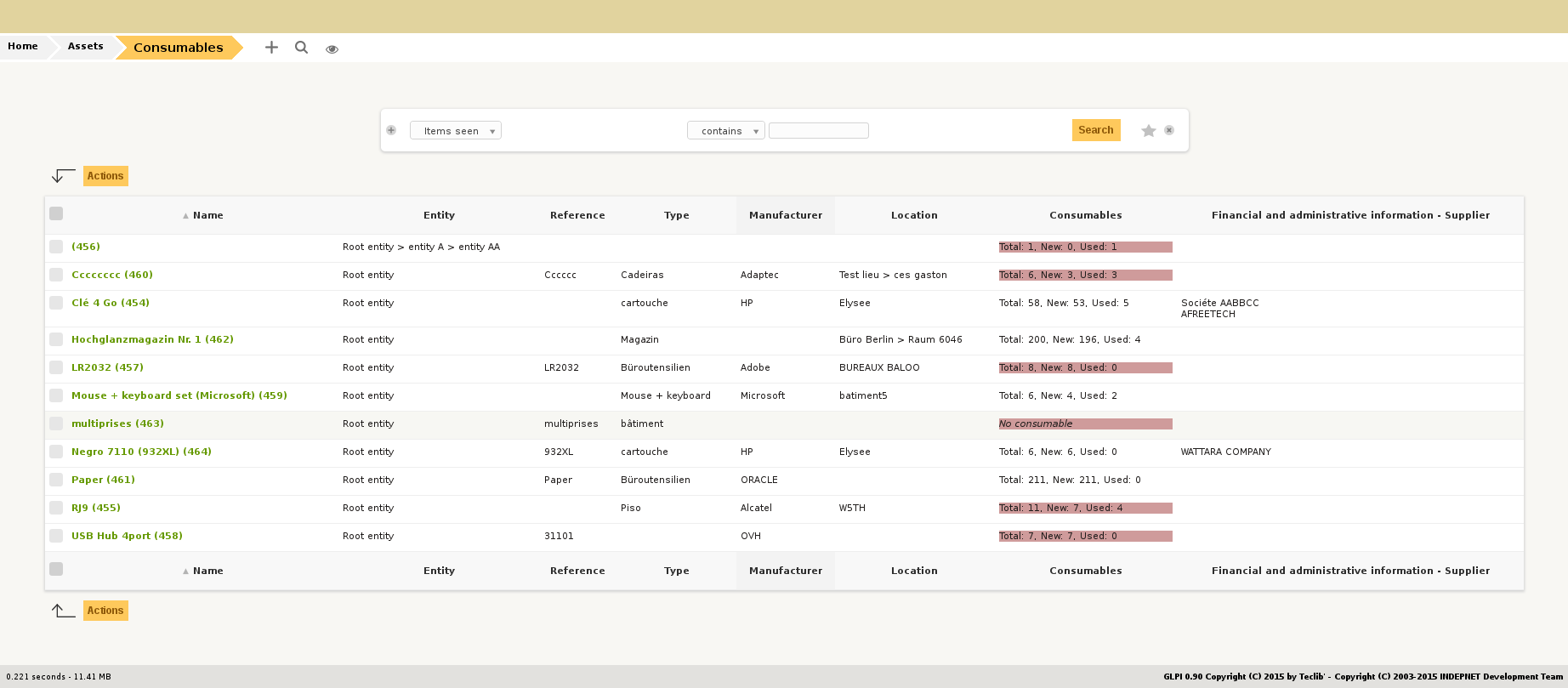Open the Items seen dropdown
The image size is (1568, 688).
tap(456, 131)
